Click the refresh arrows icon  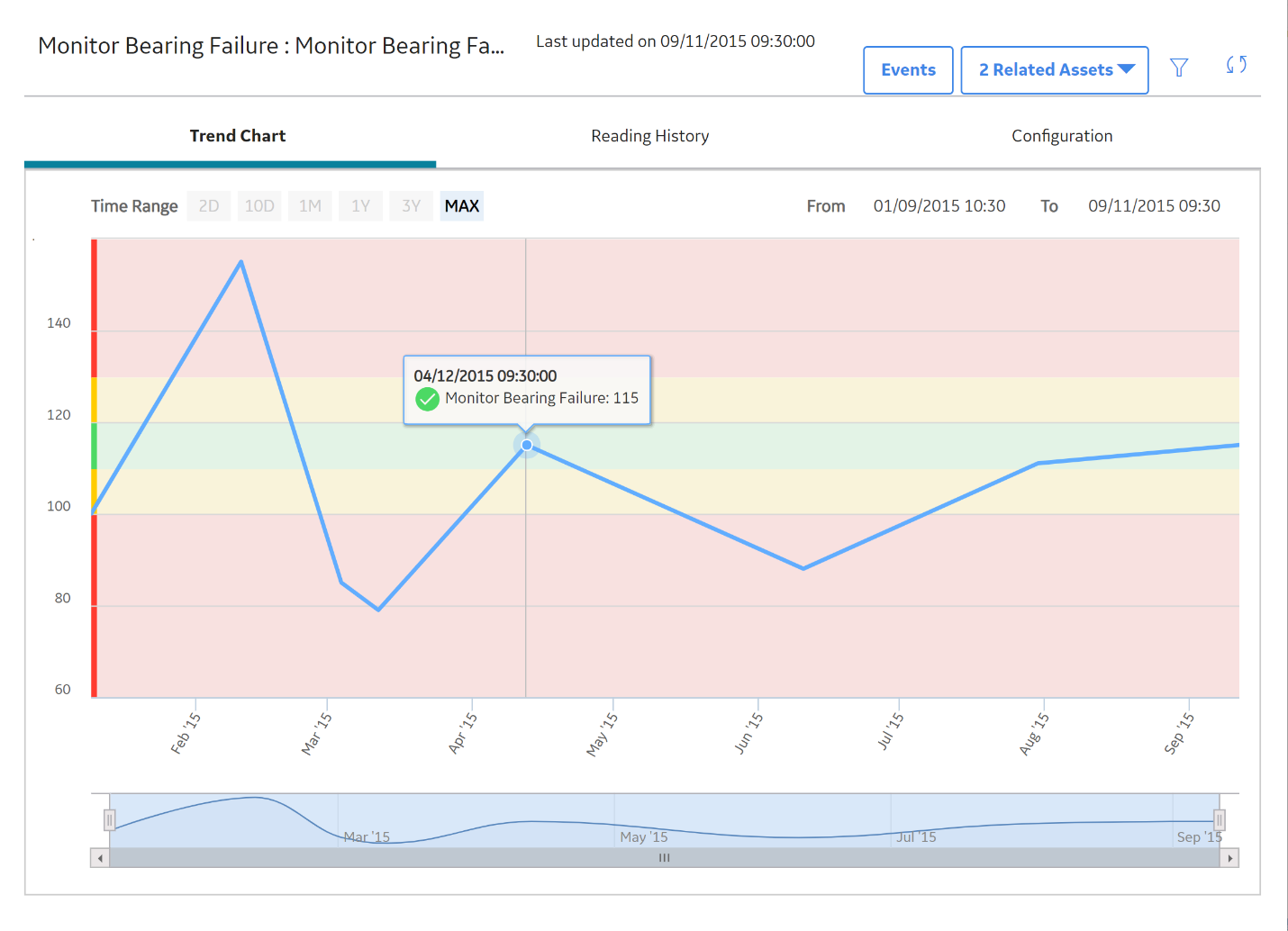[x=1237, y=65]
